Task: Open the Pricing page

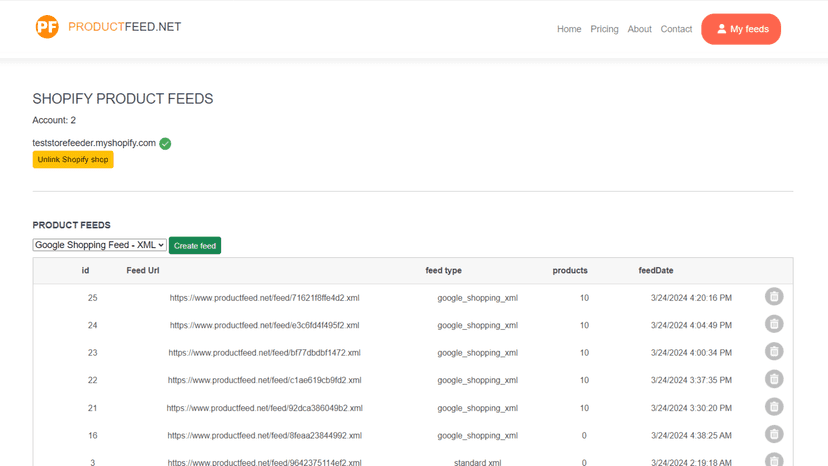Action: pos(604,29)
